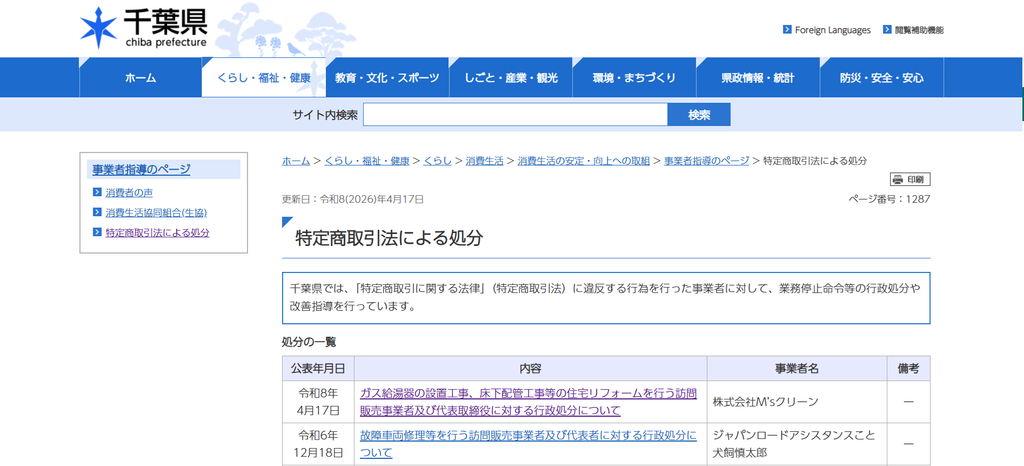Select the 備考 column header
Image resolution: width=1024 pixels, height=466 pixels.
pos(908,369)
